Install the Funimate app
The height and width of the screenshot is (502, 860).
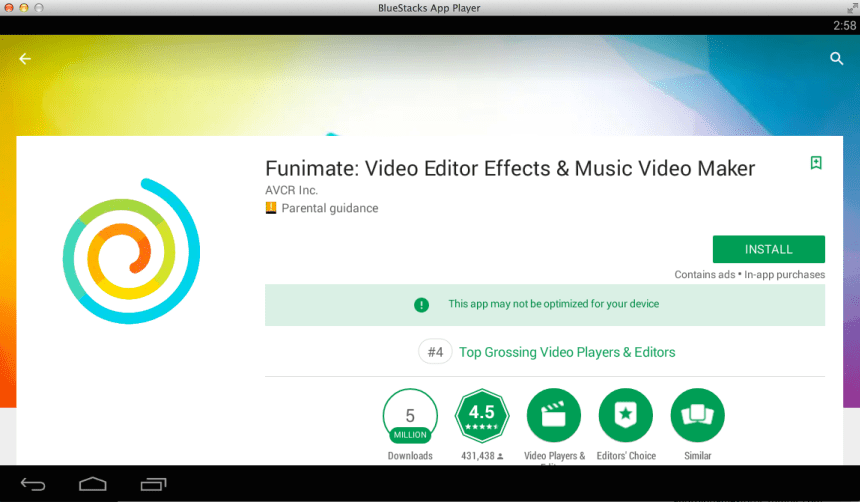click(768, 249)
